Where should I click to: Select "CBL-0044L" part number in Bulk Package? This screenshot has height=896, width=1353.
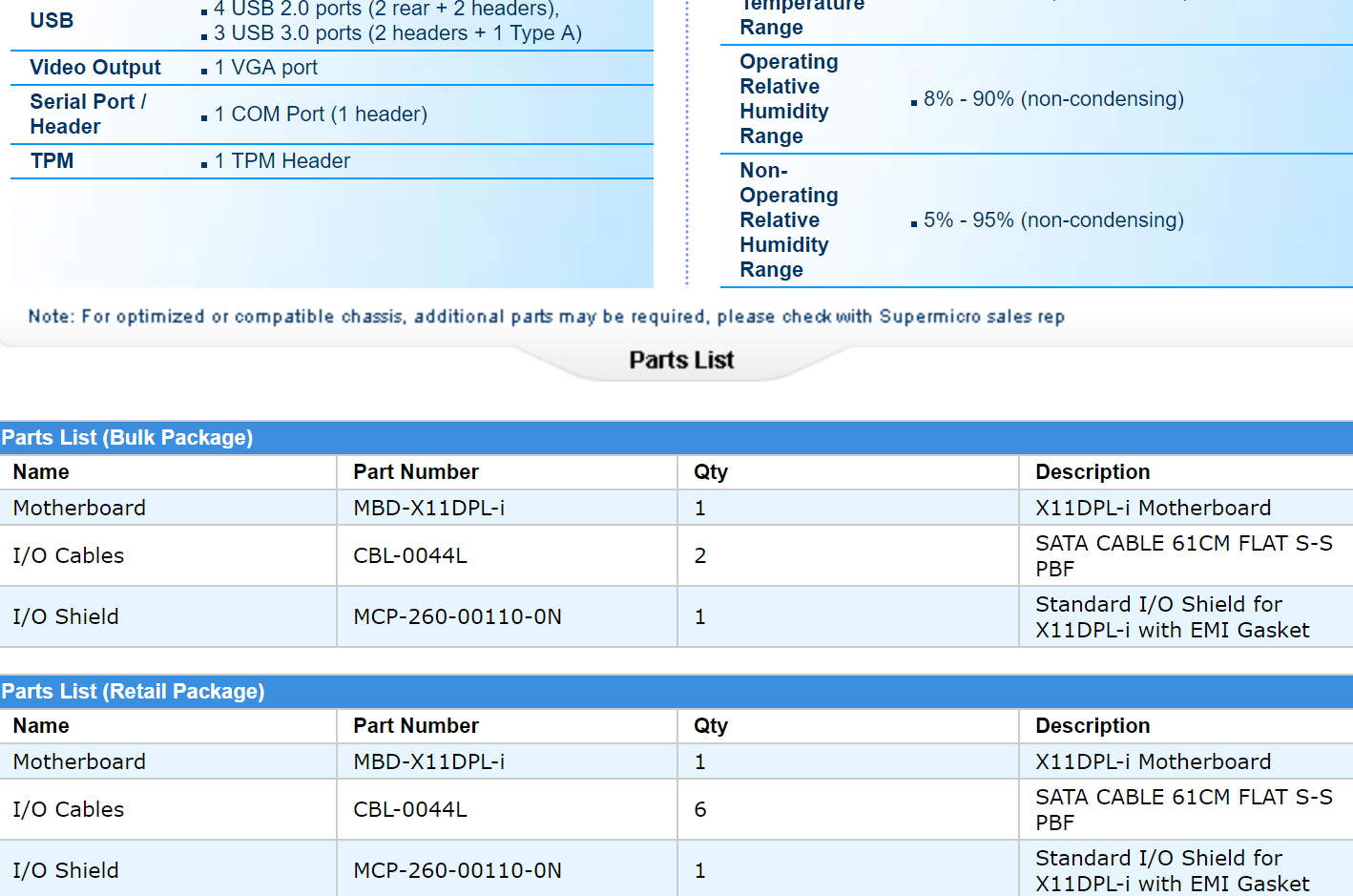click(x=410, y=556)
